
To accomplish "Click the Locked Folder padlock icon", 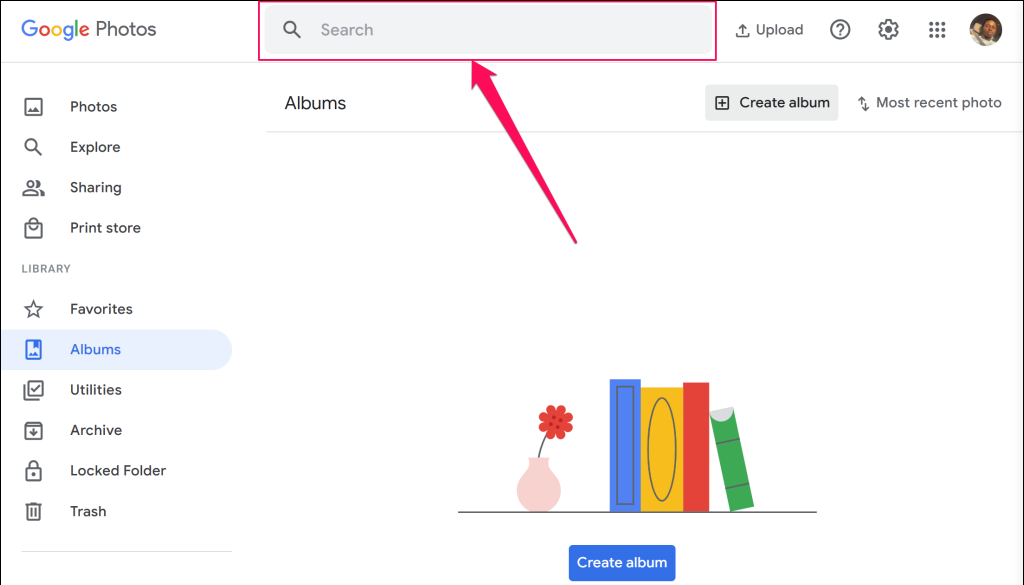I will (x=34, y=471).
